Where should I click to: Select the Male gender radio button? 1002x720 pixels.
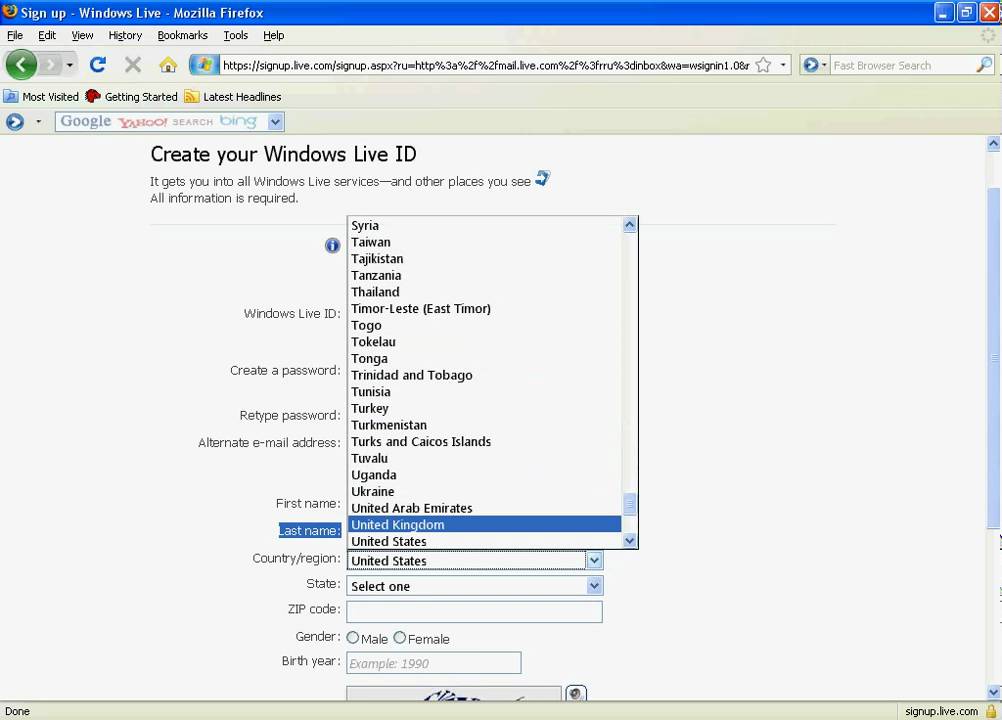tap(353, 638)
